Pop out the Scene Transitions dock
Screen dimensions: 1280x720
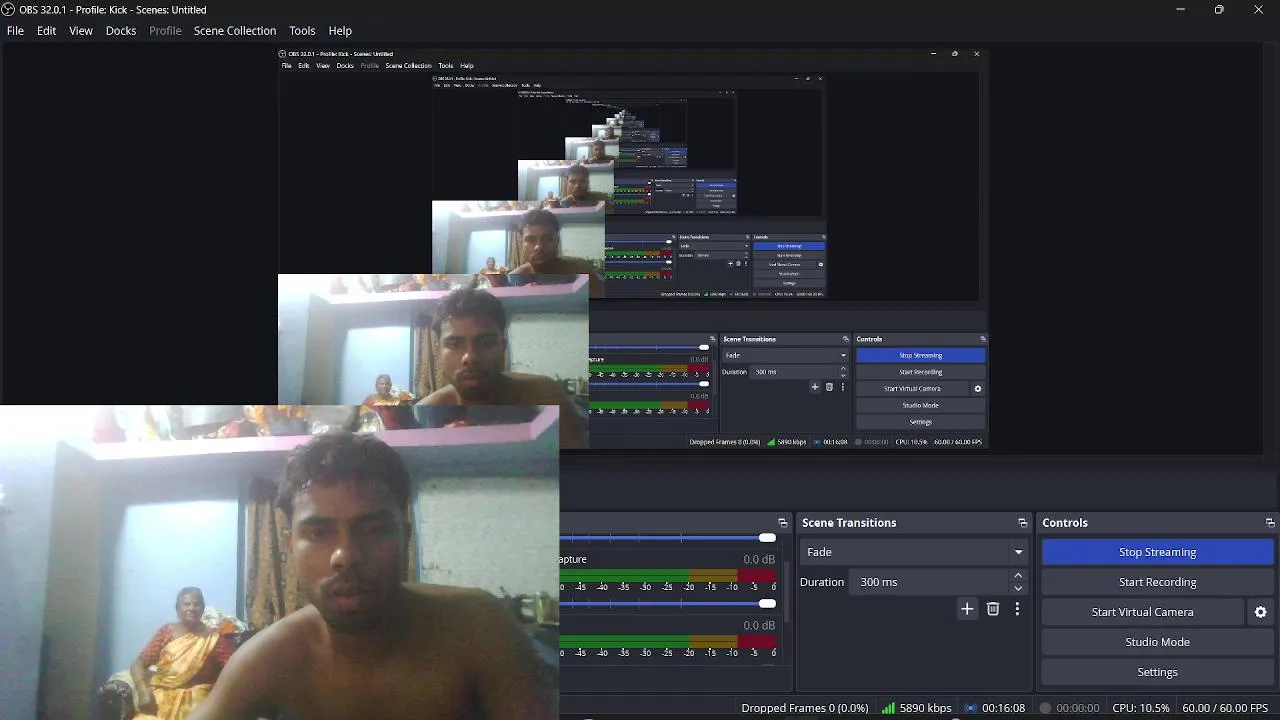(x=1022, y=523)
